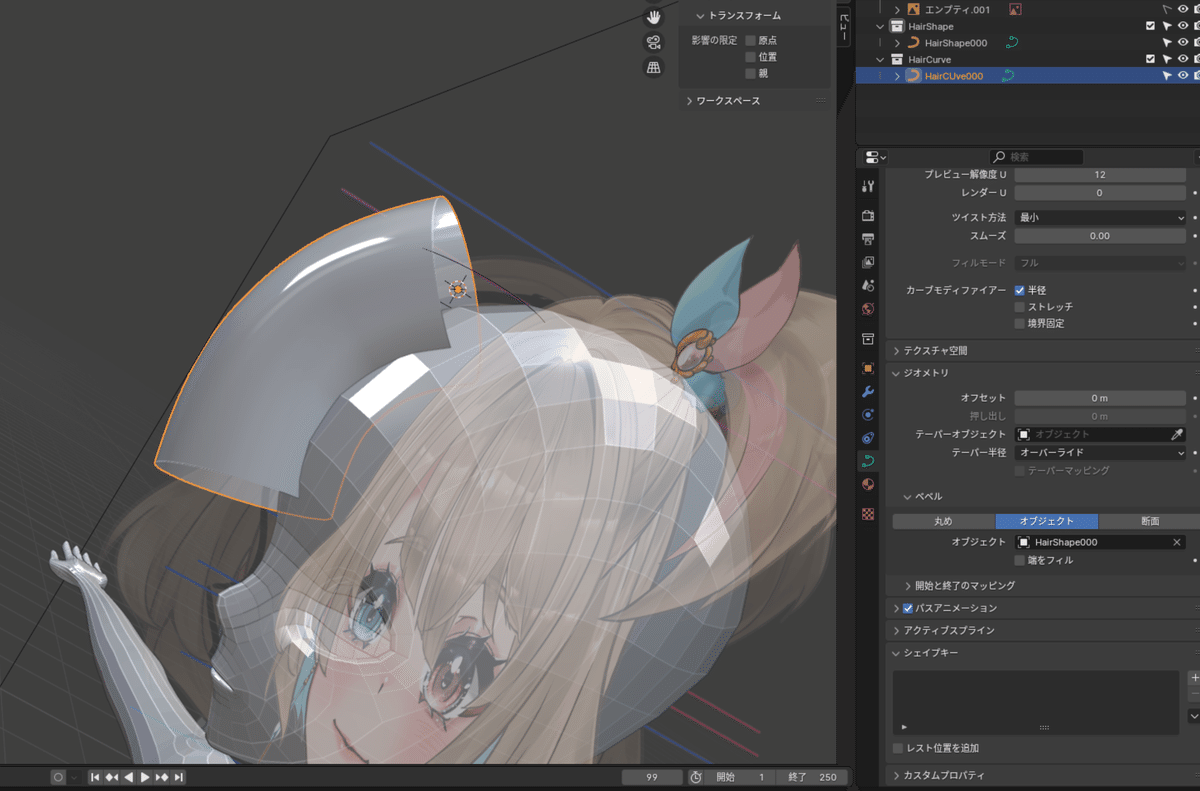Click eyedropper in テーパーオブジェクト field

(x=1177, y=435)
